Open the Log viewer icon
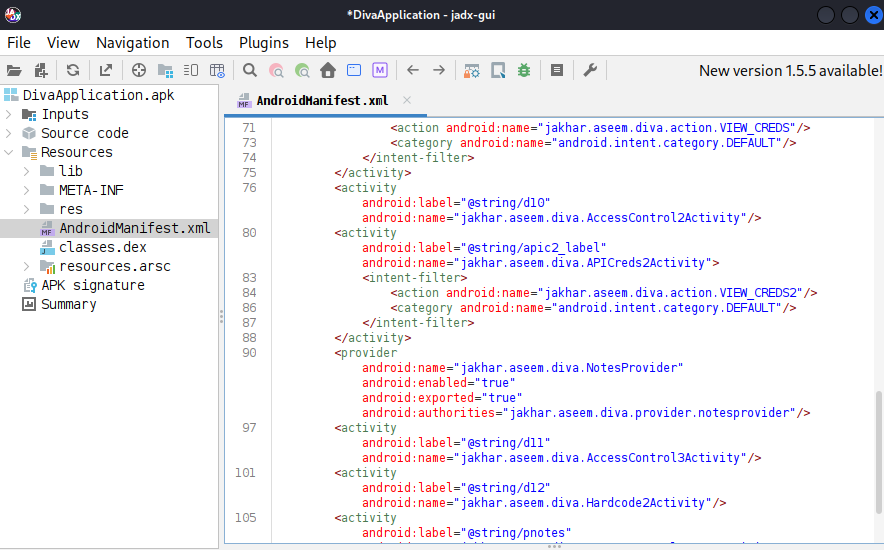The width and height of the screenshot is (884, 550). pyautogui.click(x=557, y=70)
